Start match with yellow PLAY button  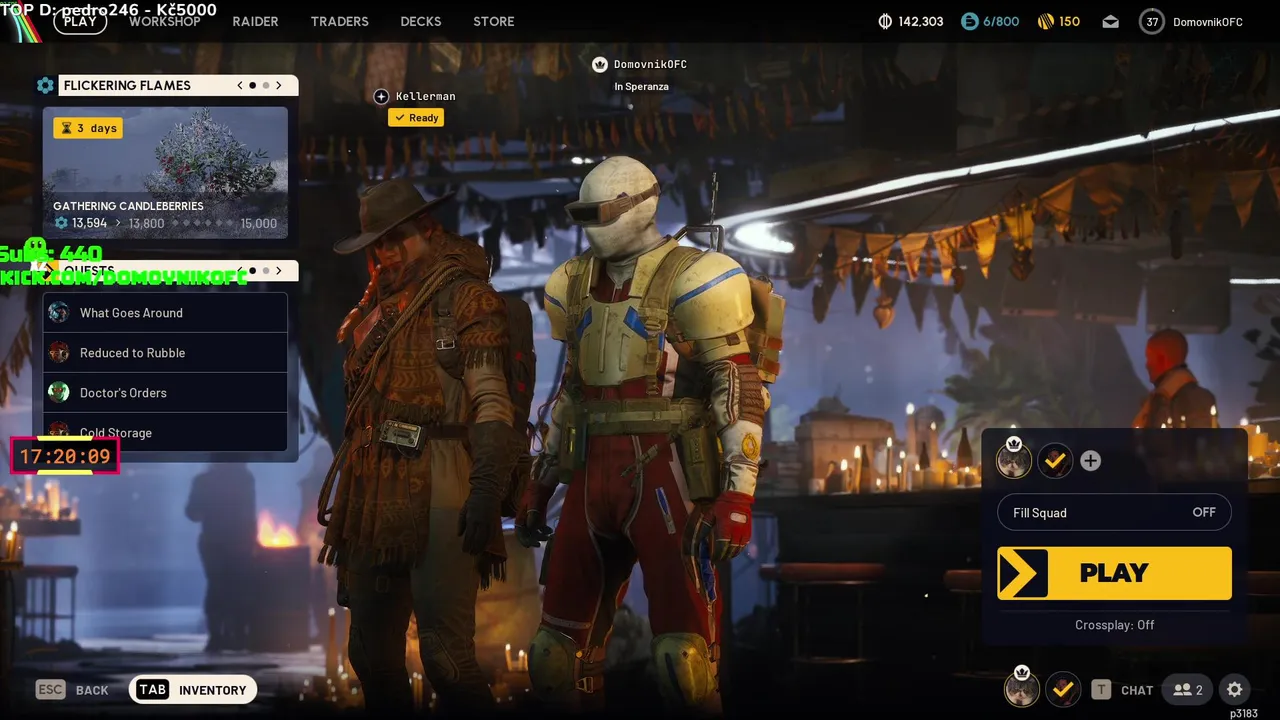click(1114, 573)
